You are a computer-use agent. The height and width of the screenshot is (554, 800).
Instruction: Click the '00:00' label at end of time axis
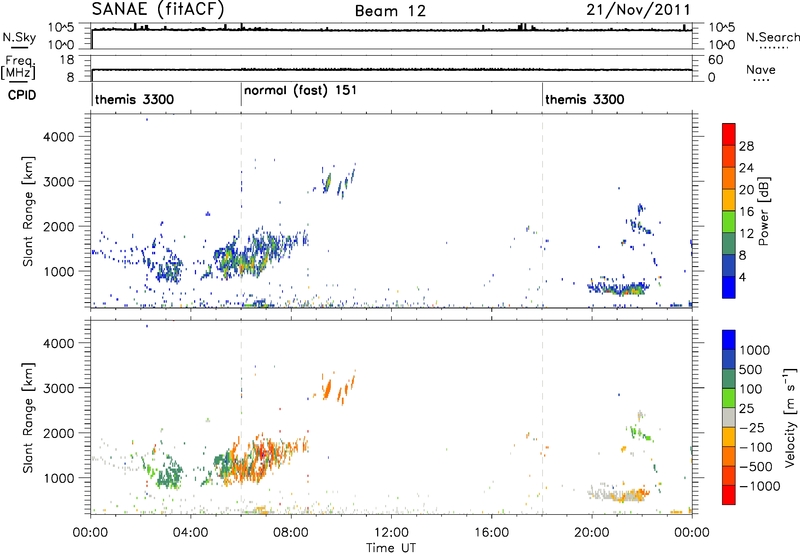coord(692,533)
